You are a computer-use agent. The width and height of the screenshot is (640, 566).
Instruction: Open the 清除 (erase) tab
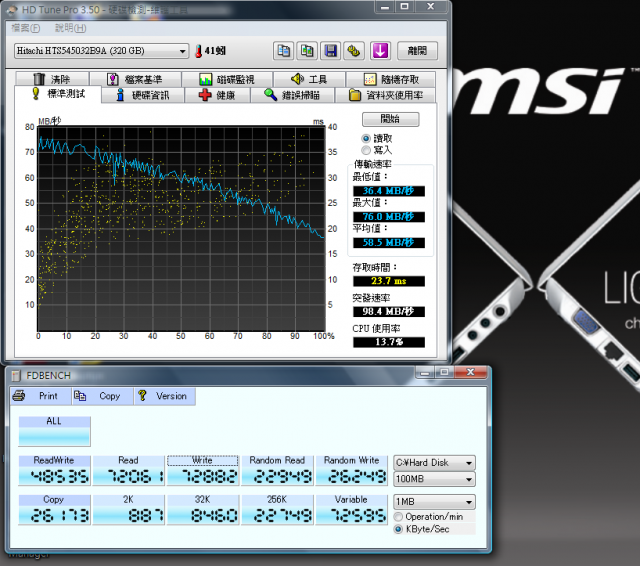click(x=52, y=79)
